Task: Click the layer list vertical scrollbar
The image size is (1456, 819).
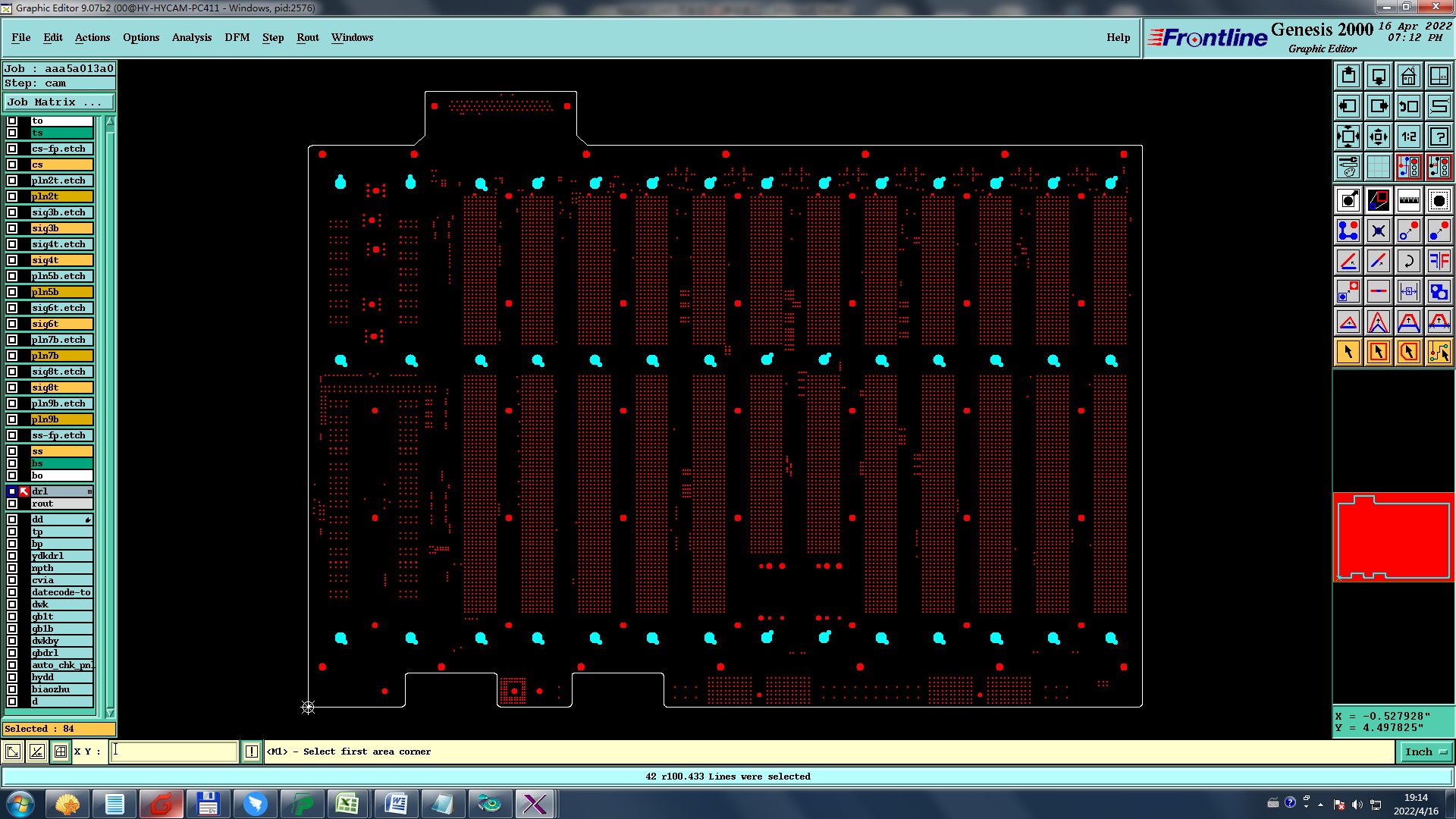Action: (110, 417)
